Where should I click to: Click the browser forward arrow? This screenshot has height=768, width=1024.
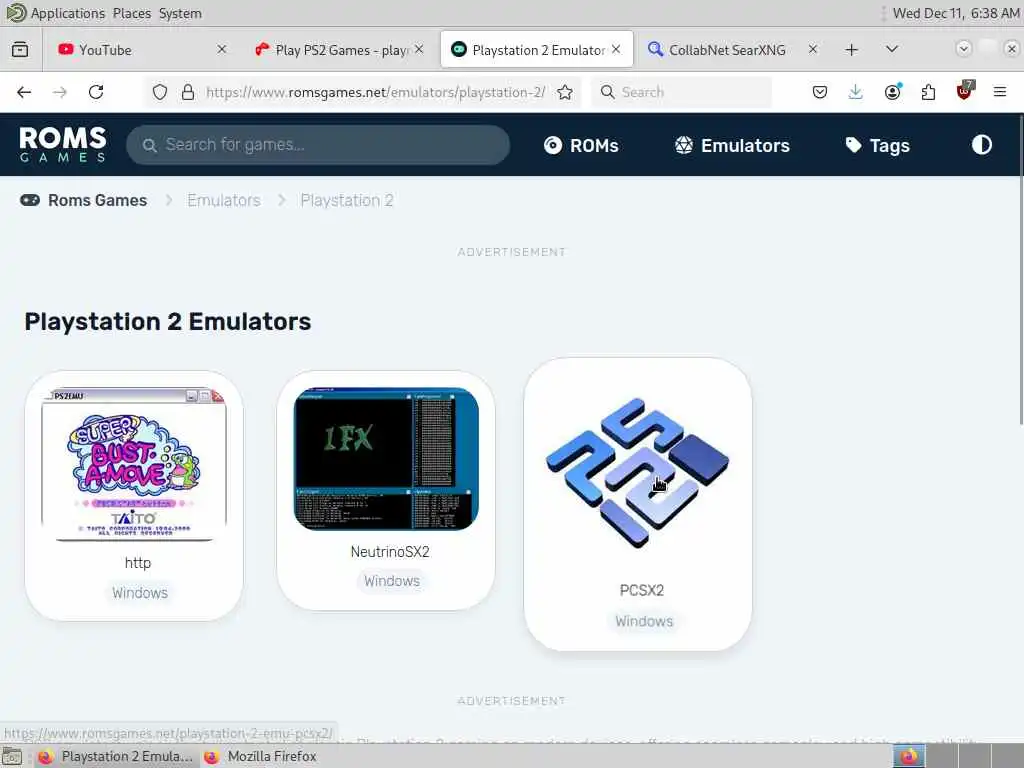pos(60,92)
